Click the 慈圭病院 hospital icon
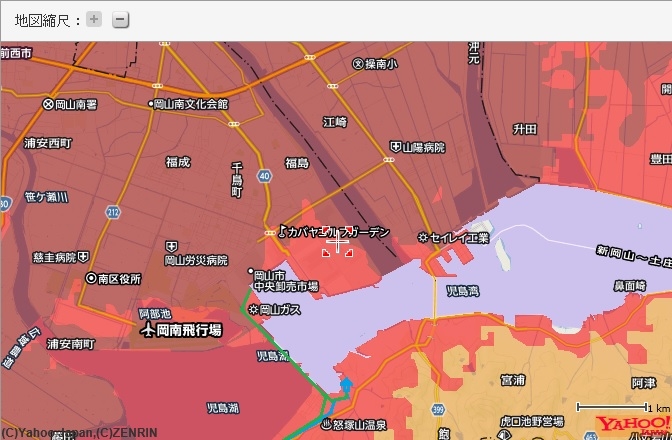672x440 pixels. coord(83,257)
